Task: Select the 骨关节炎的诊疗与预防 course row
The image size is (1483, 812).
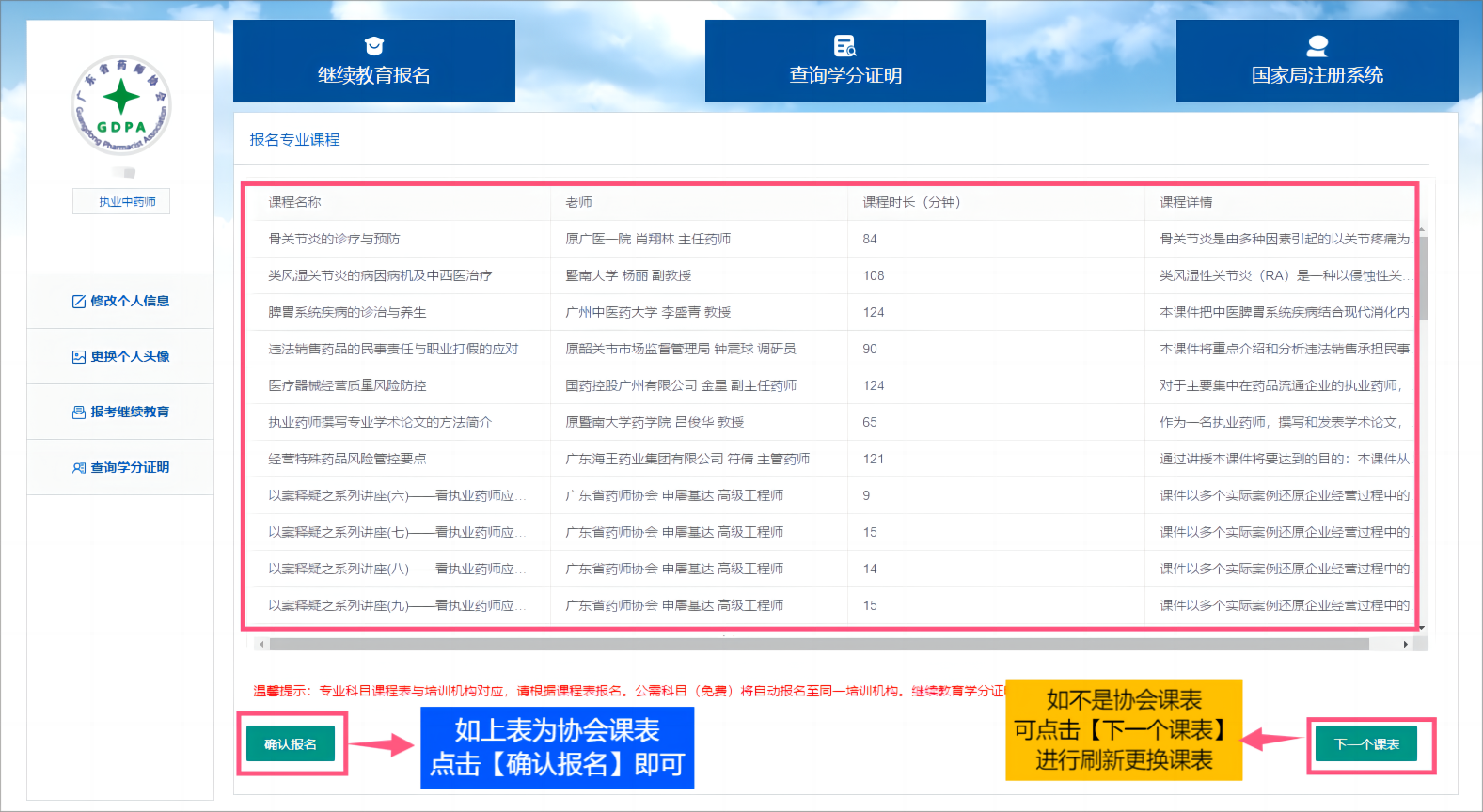Action: pos(334,240)
